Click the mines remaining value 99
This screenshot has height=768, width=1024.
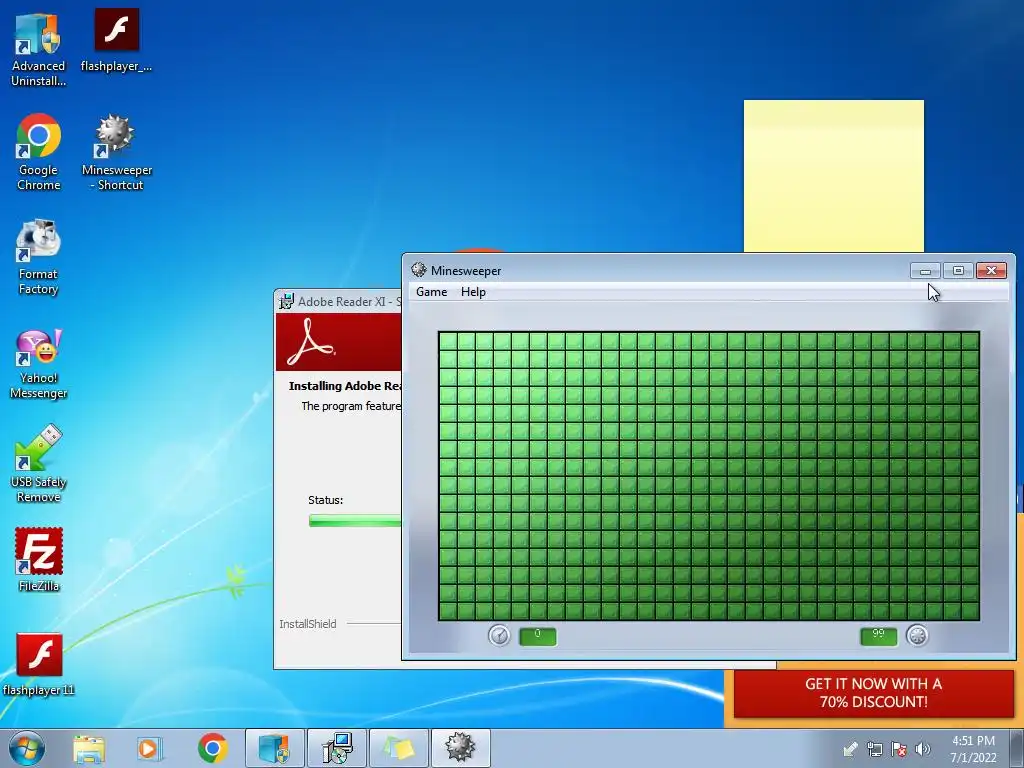878,636
